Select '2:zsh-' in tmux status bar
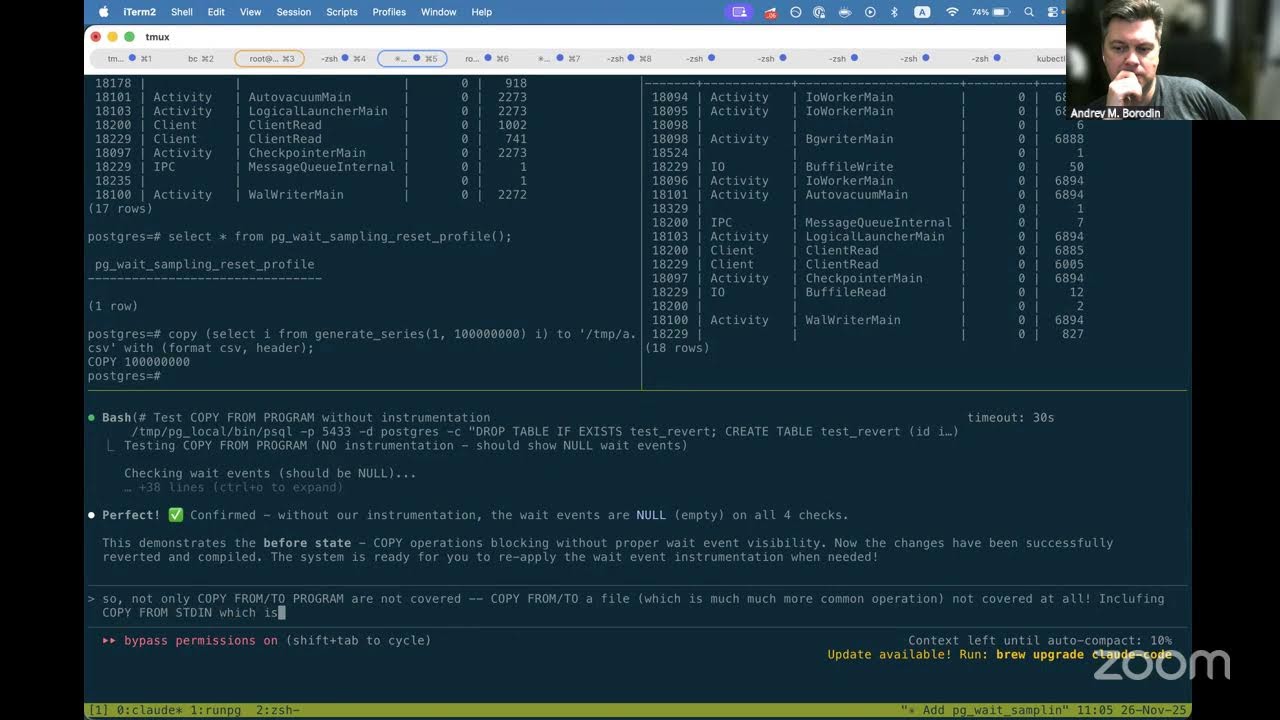Image resolution: width=1280 pixels, height=720 pixels. click(278, 710)
